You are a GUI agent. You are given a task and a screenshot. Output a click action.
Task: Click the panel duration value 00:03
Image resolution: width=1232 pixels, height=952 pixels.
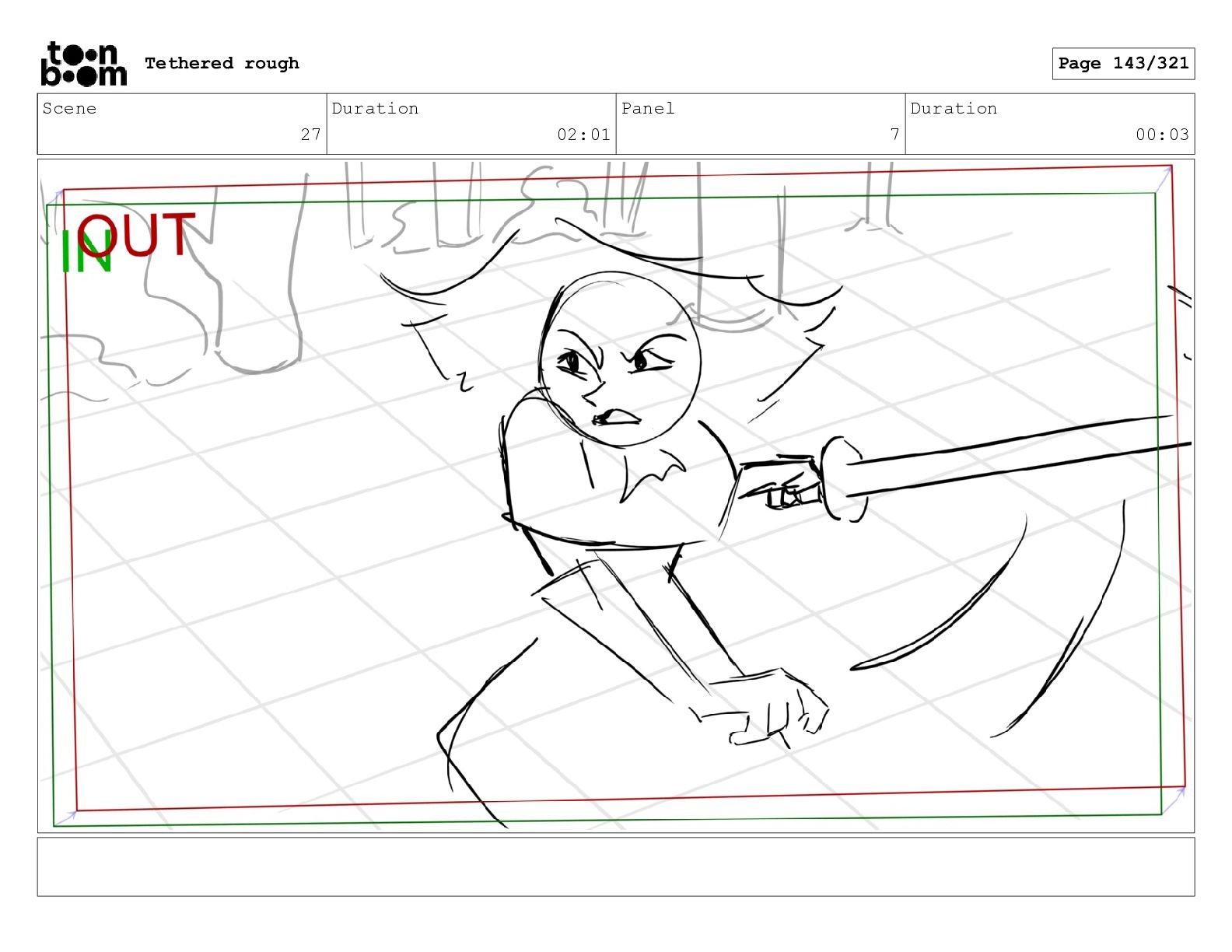point(1162,135)
